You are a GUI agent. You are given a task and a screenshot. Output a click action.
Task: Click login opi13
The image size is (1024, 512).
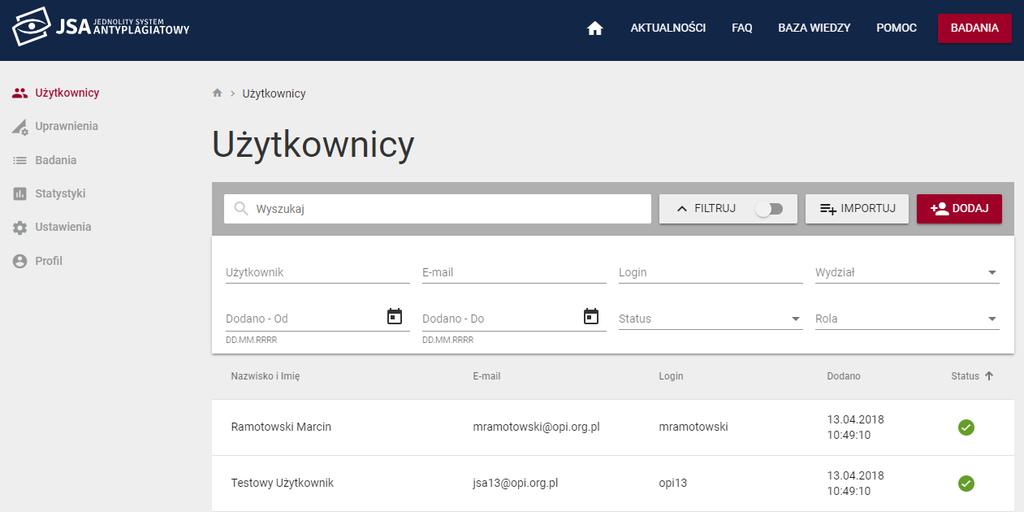[x=673, y=483]
